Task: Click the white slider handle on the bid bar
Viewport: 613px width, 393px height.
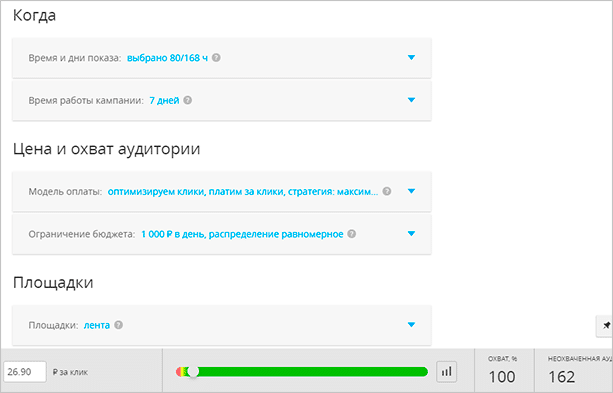Action: (193, 371)
